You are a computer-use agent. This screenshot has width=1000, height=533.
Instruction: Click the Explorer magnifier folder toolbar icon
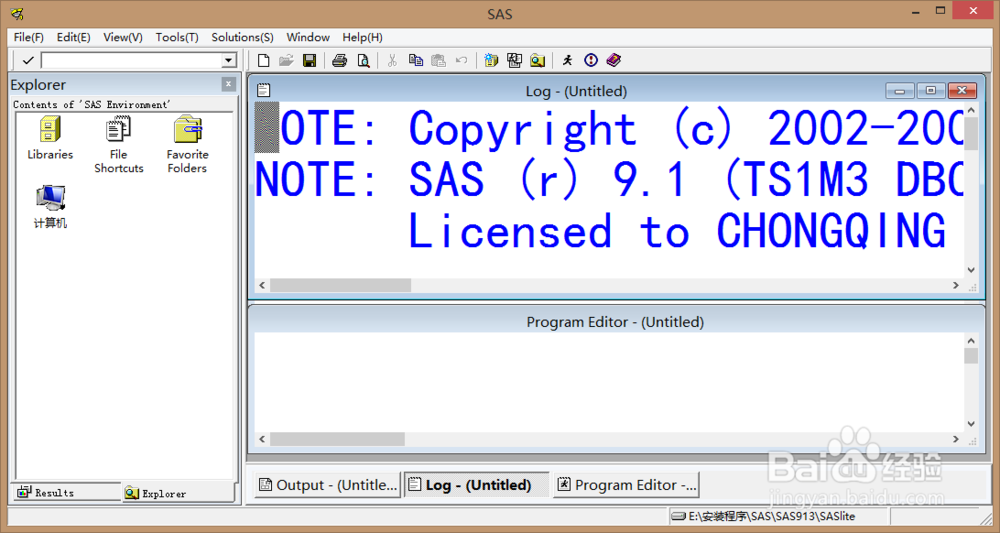[x=538, y=61]
